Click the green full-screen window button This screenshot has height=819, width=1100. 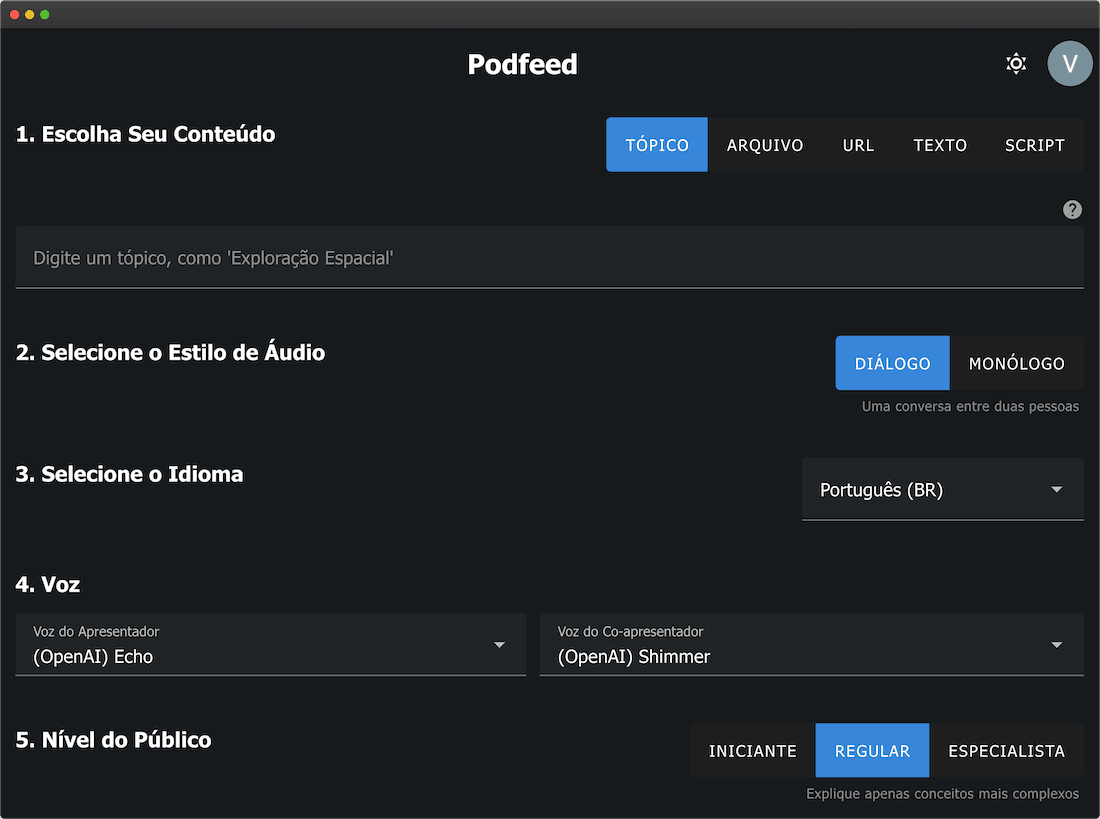click(x=44, y=14)
